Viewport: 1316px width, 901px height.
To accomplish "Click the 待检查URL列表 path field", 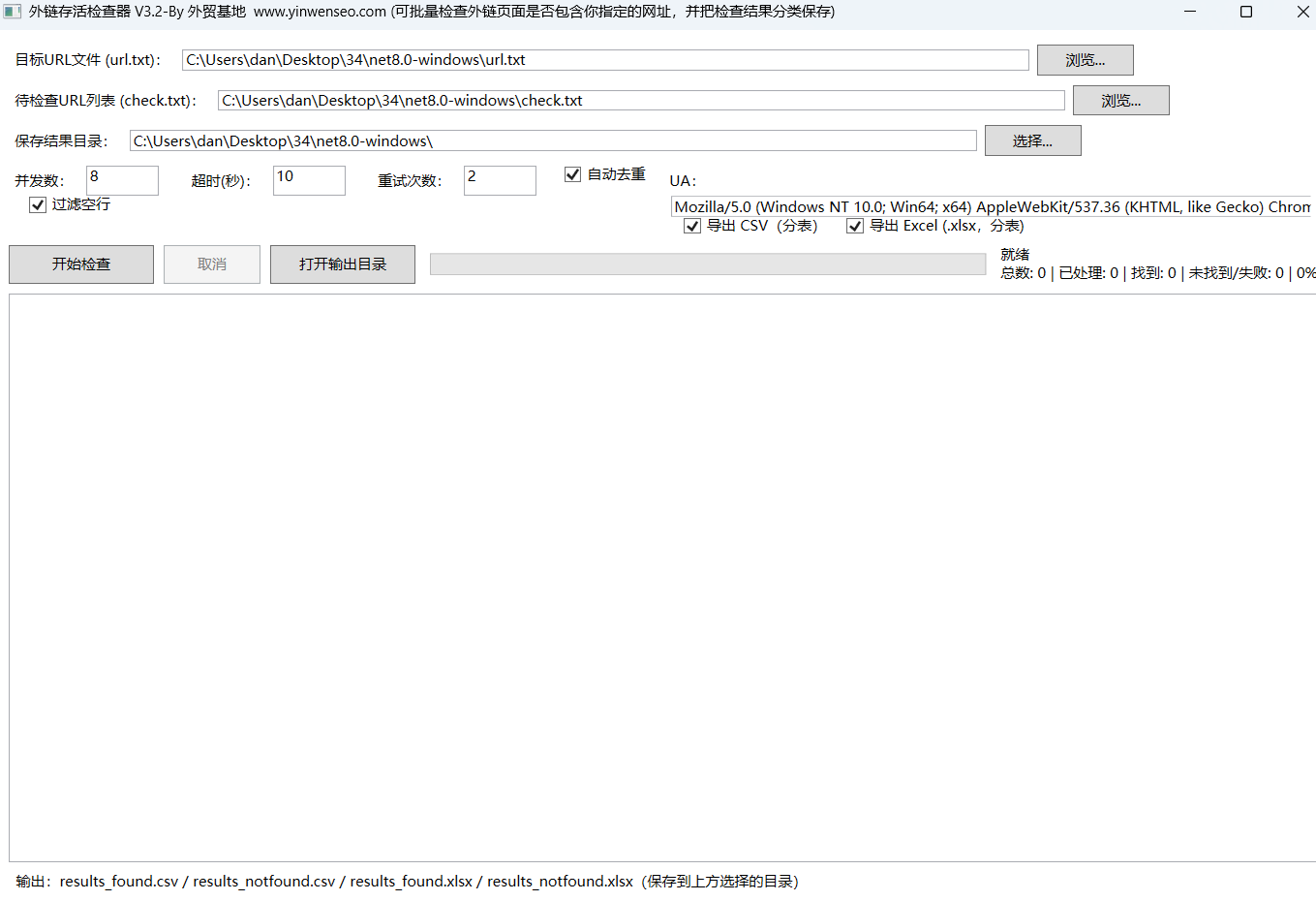I will [641, 101].
